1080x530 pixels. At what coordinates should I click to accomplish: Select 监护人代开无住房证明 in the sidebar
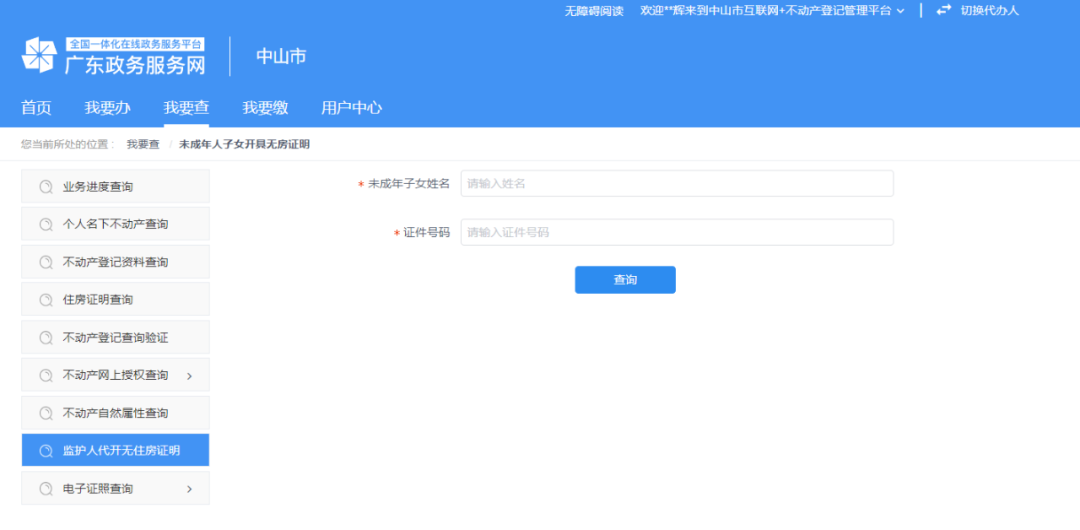pyautogui.click(x=116, y=450)
